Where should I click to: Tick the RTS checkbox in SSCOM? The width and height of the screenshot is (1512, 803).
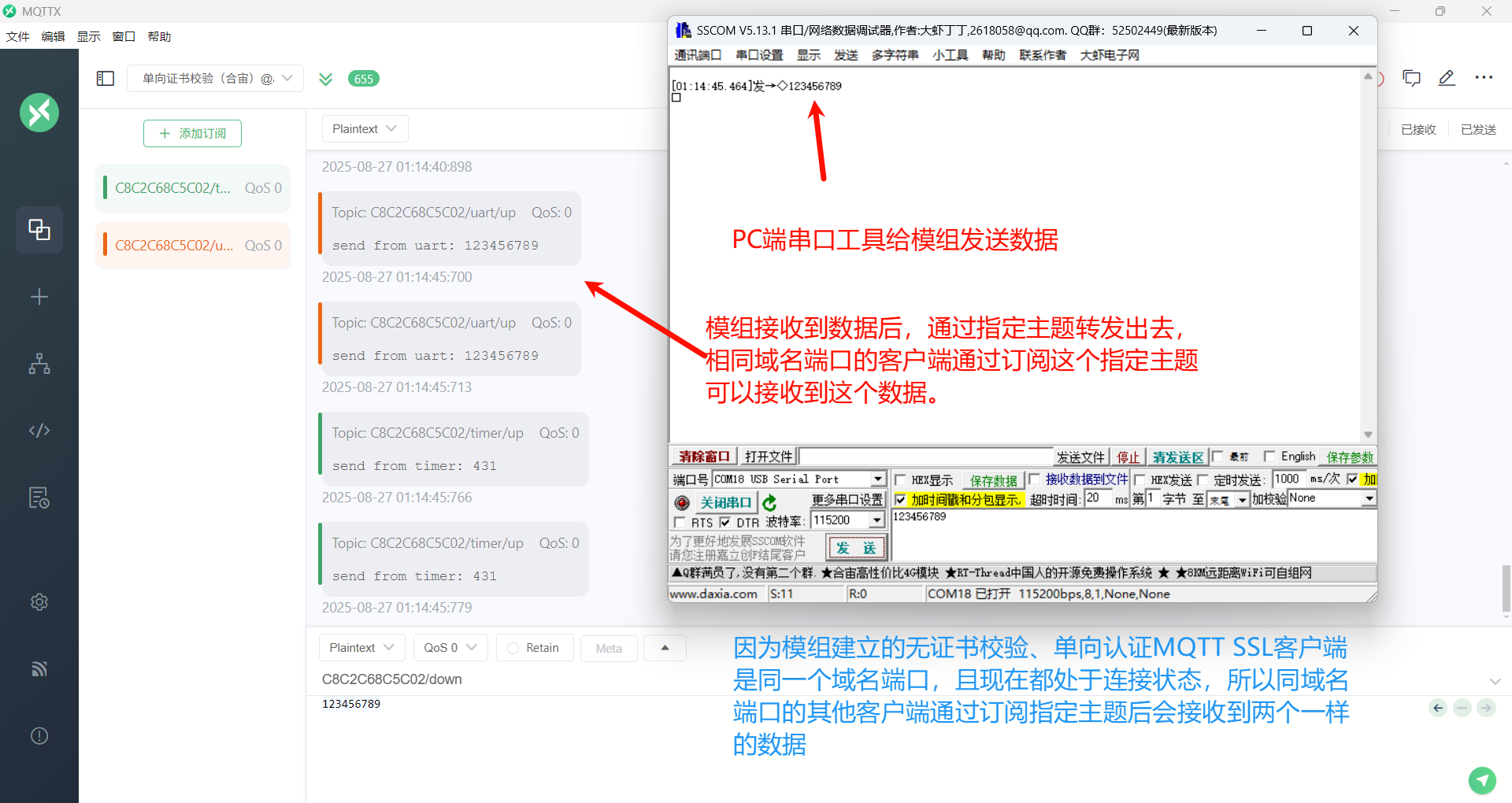(680, 523)
